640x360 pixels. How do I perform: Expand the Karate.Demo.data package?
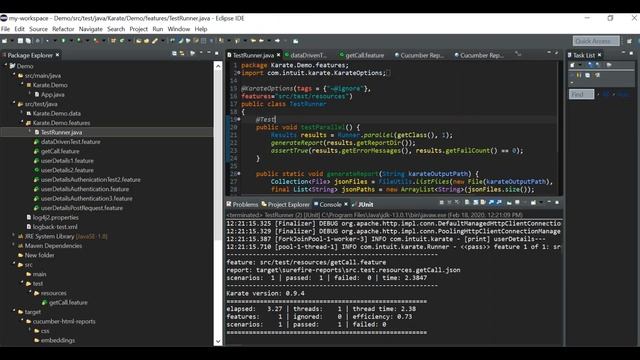click(22, 112)
